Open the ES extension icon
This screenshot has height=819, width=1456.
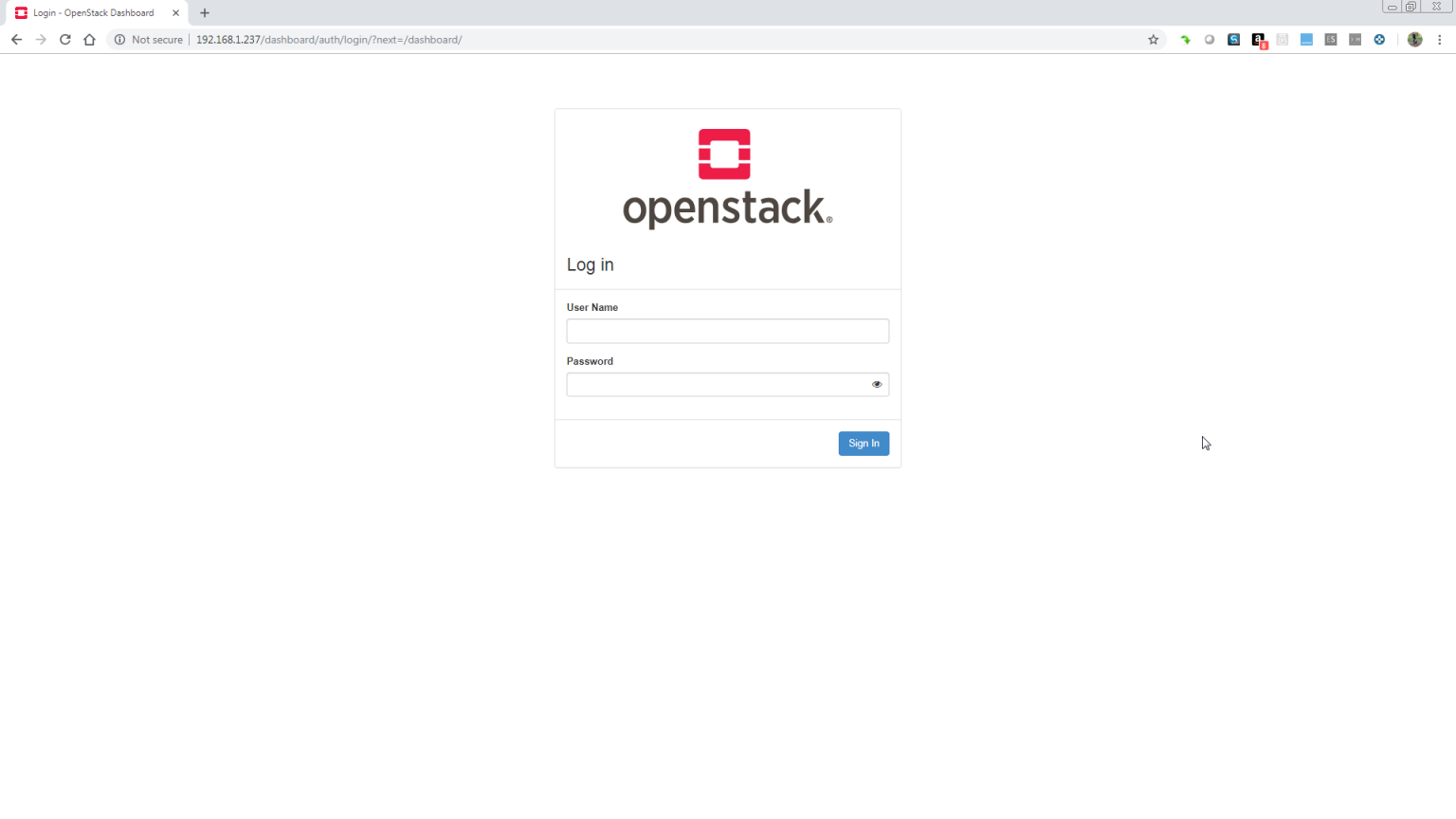tap(1331, 40)
